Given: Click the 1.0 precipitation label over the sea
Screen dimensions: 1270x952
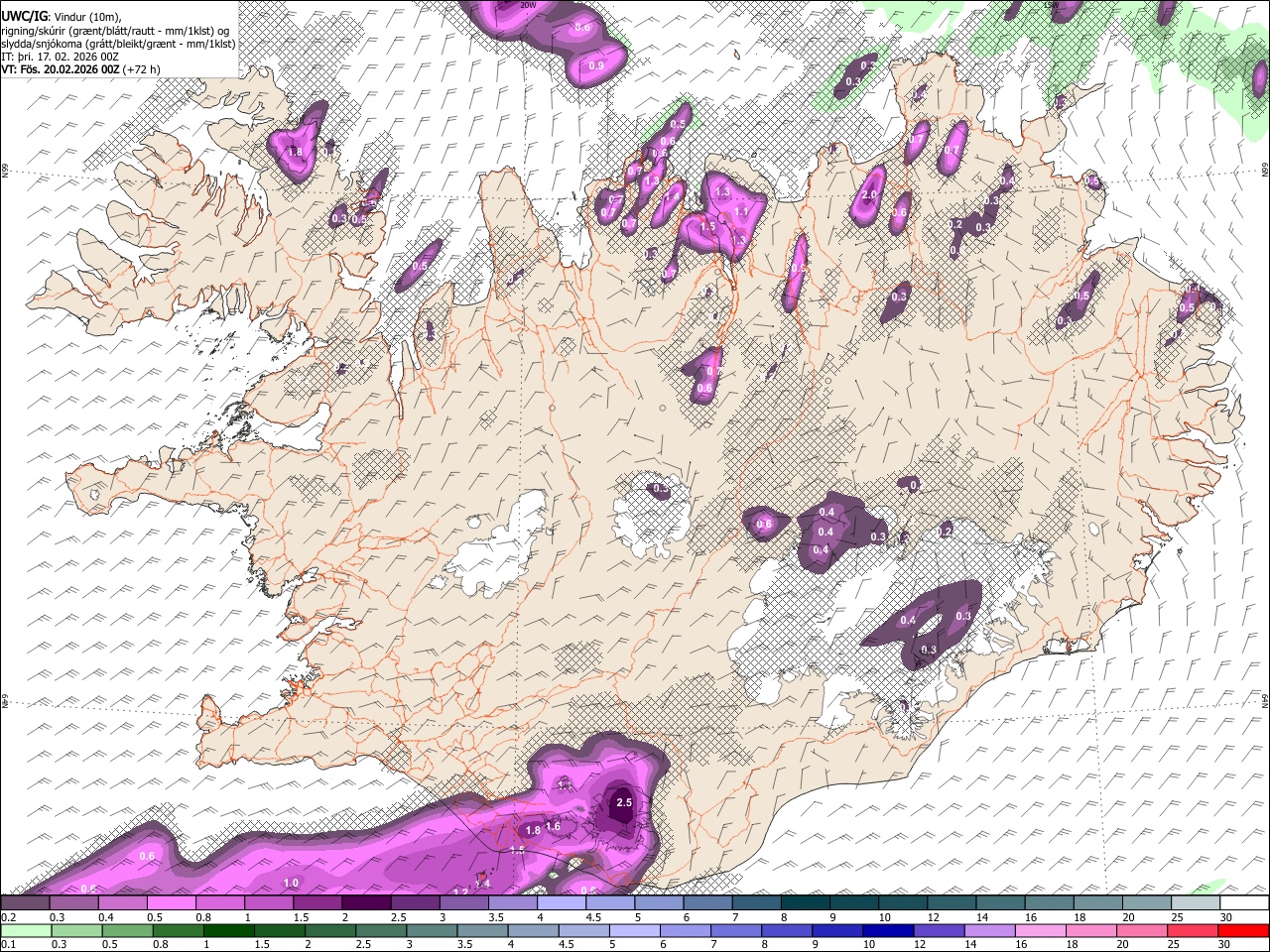Looking at the screenshot, I should pos(291,883).
